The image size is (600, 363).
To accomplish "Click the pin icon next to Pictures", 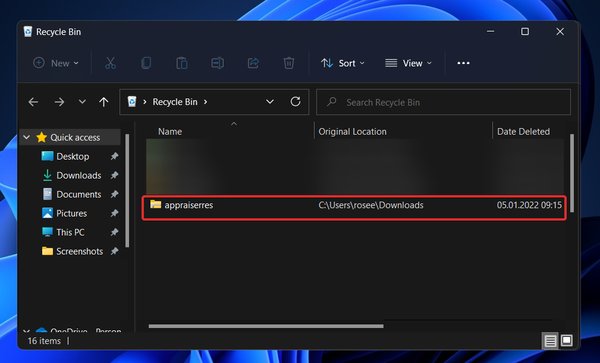I will click(114, 213).
